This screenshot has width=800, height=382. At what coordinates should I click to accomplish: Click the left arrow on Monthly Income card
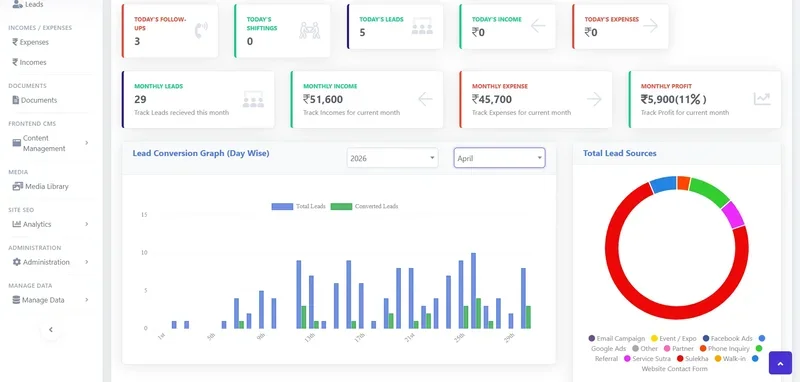coord(425,99)
